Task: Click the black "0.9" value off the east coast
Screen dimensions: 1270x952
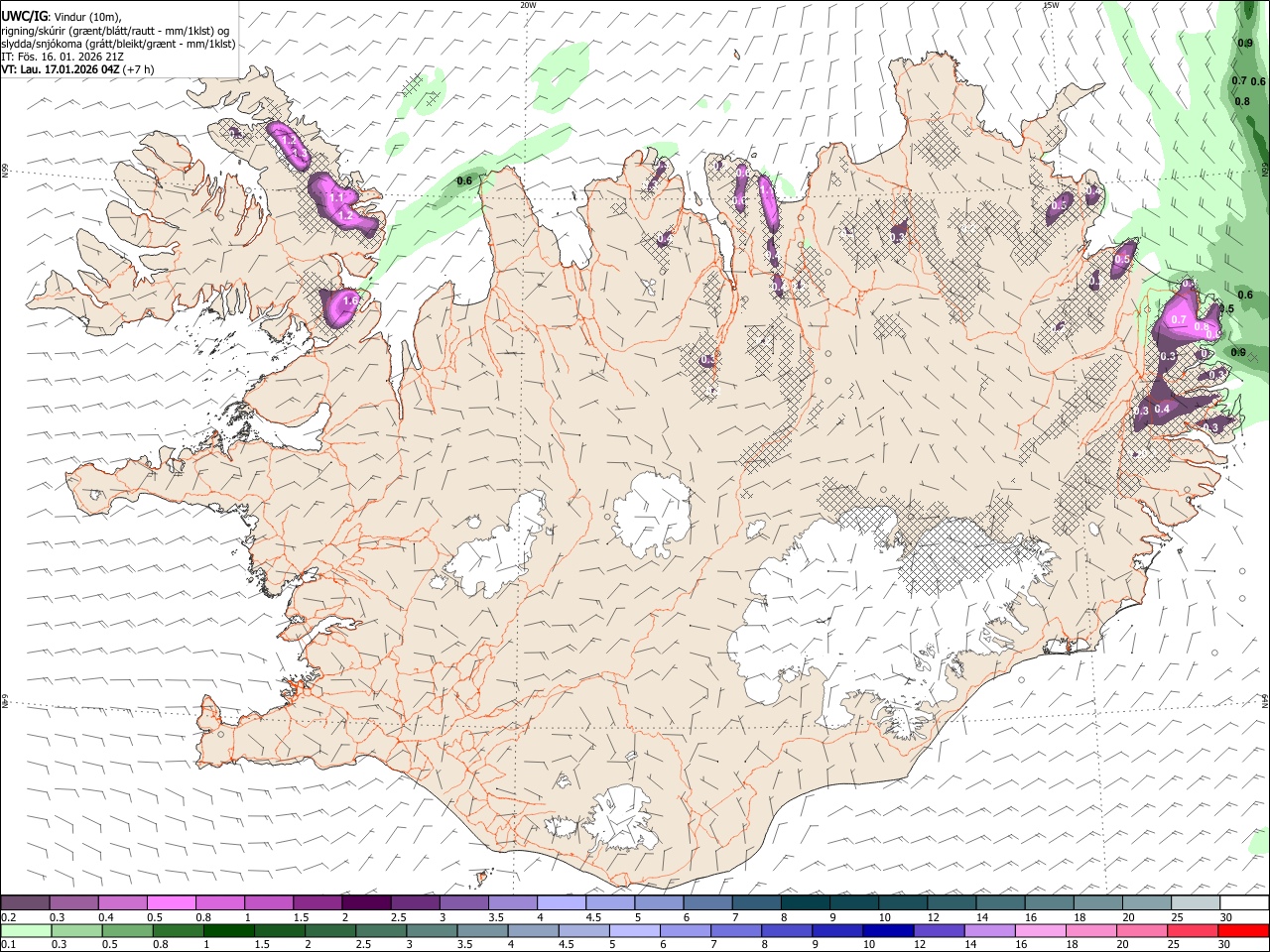Action: coord(1238,353)
